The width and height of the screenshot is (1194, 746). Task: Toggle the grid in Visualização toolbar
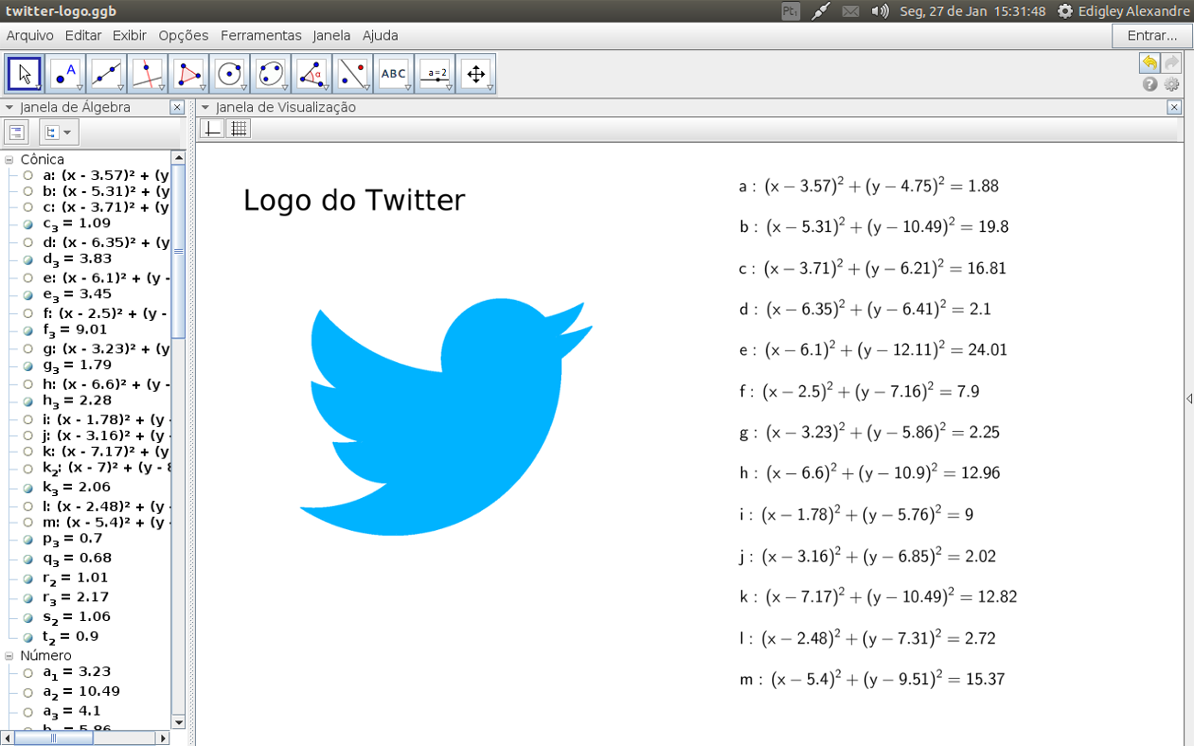[239, 129]
